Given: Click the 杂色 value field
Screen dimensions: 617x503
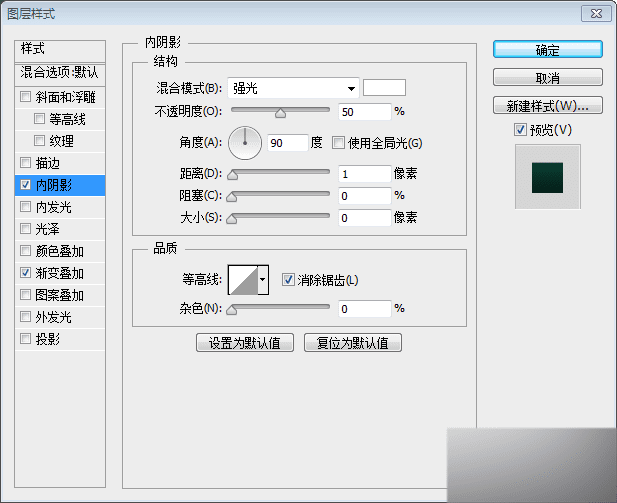Looking at the screenshot, I should pyautogui.click(x=364, y=309).
